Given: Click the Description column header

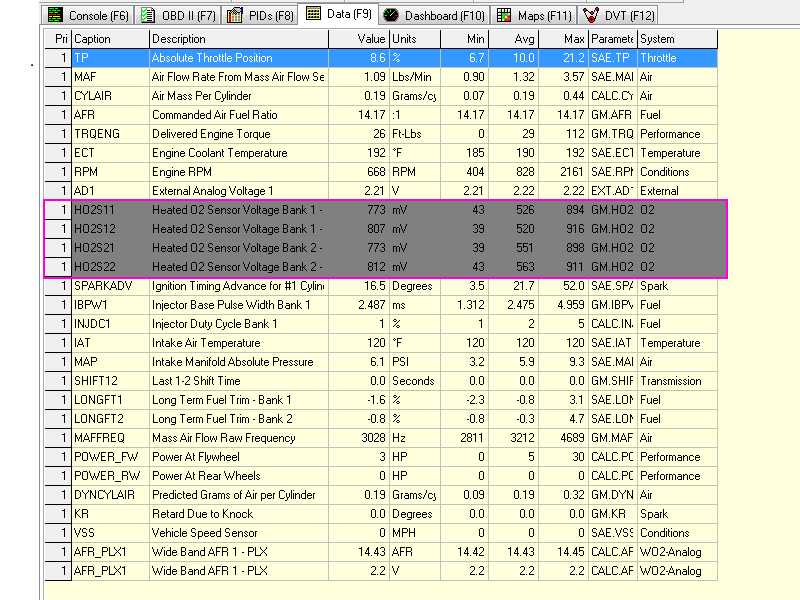Looking at the screenshot, I should 238,39.
